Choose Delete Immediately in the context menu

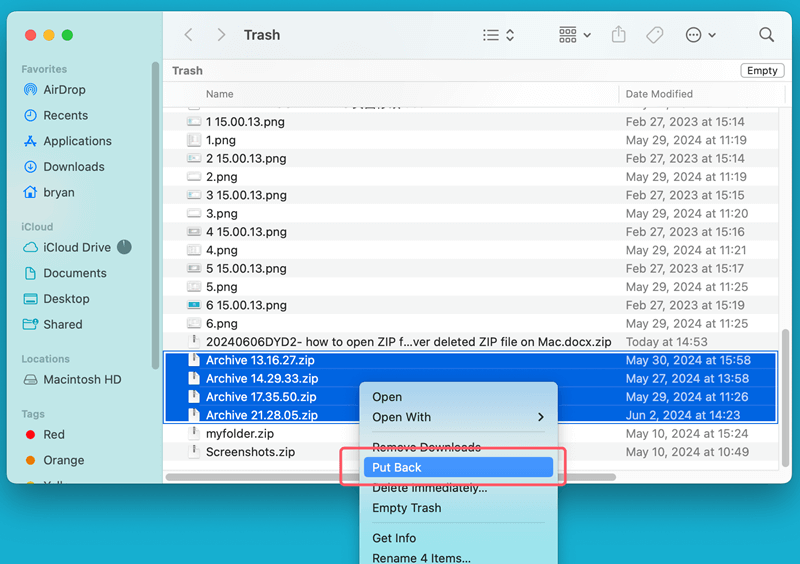pos(430,488)
